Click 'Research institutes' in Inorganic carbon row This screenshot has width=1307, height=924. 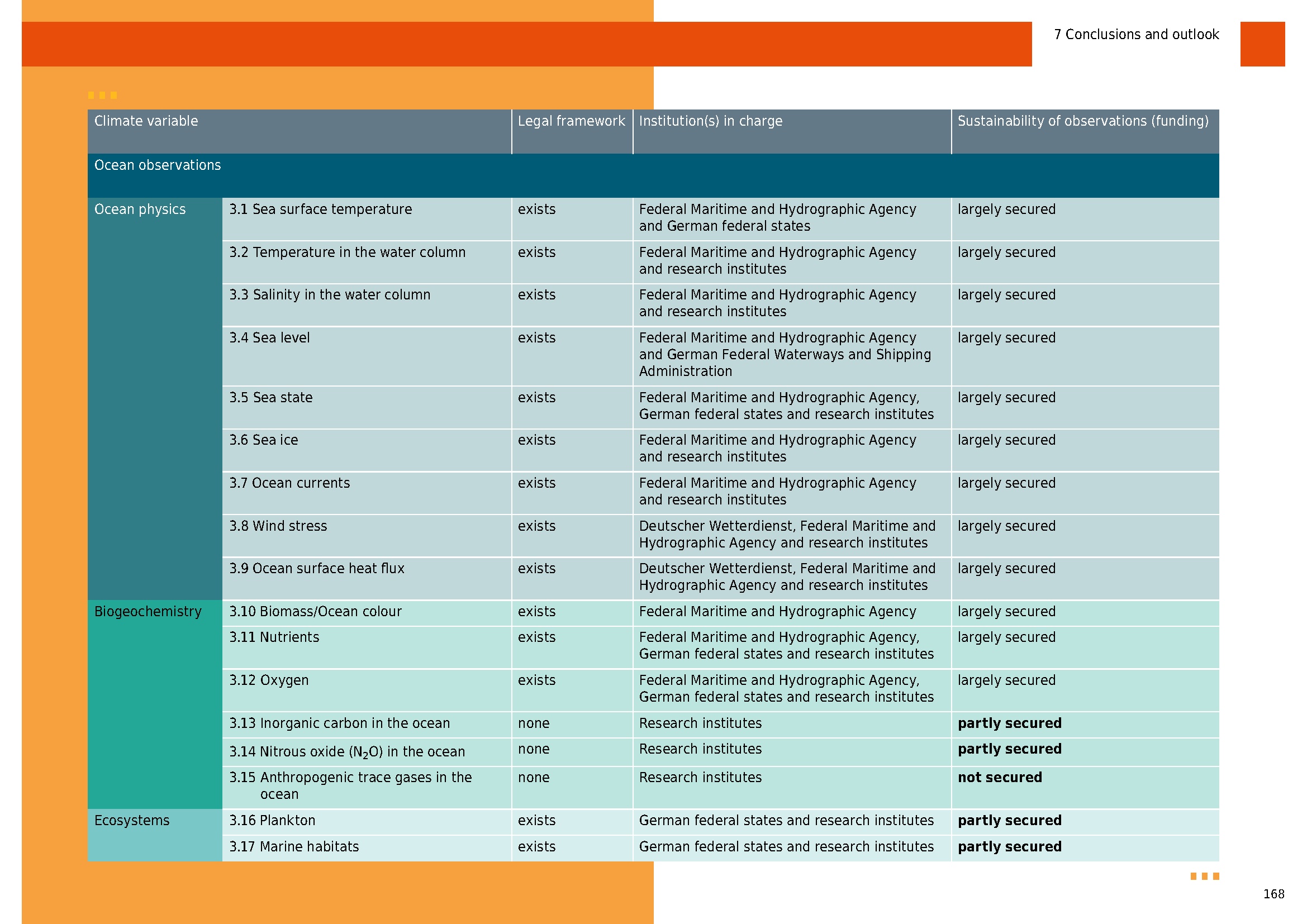tap(700, 723)
